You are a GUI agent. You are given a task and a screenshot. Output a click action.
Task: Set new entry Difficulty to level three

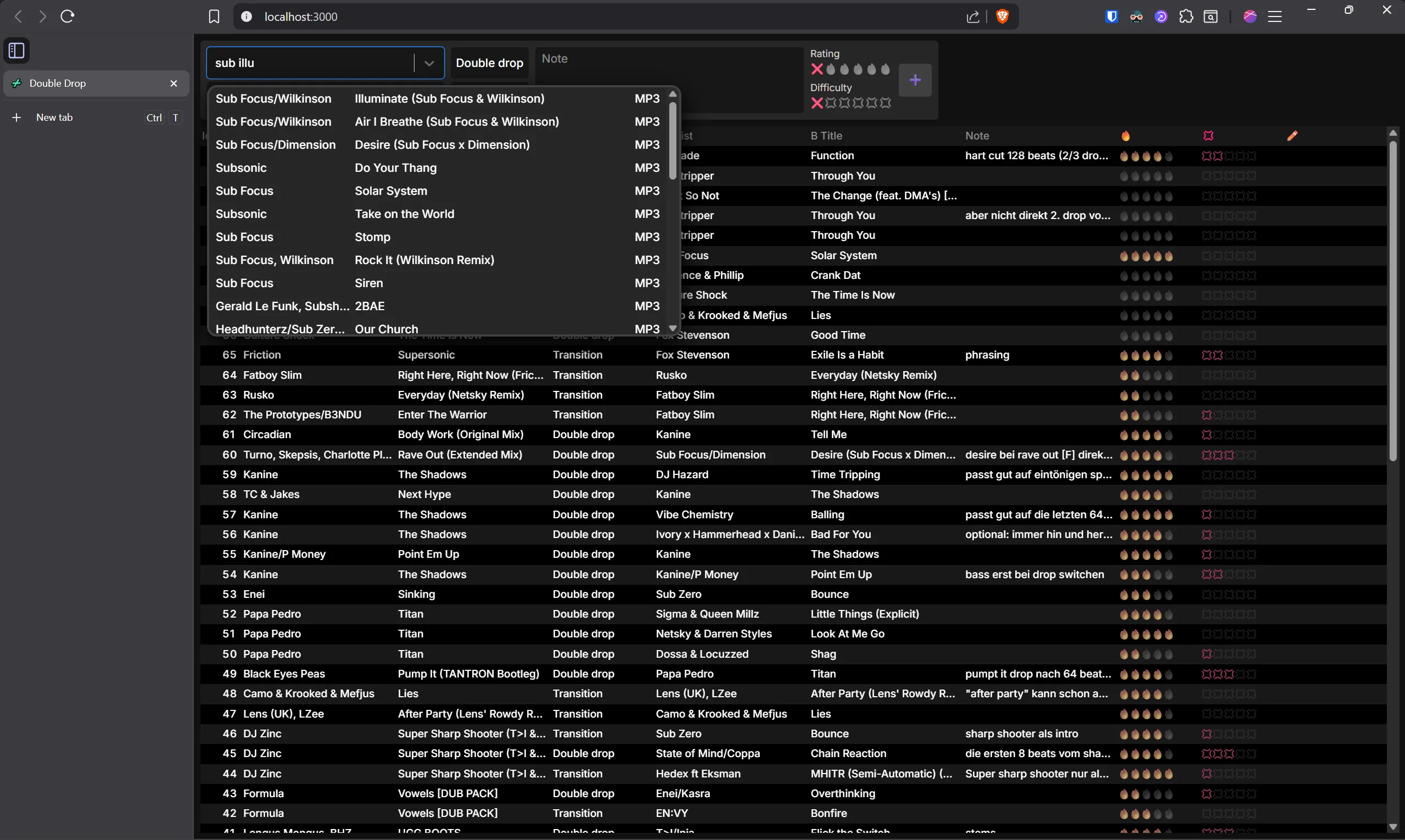[x=858, y=103]
